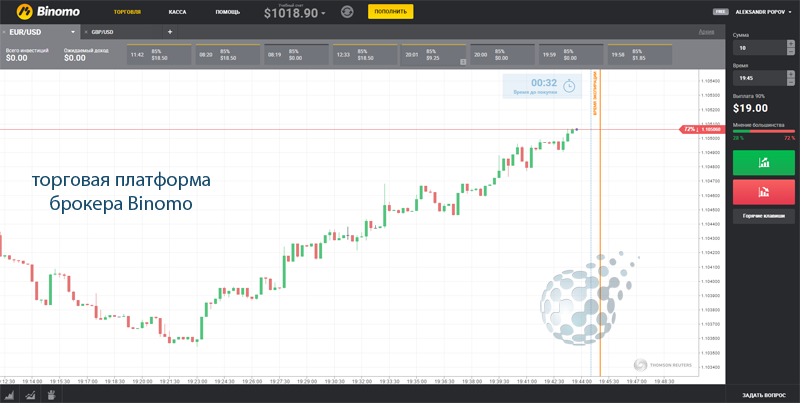
Task: Click the red 72% current price label
Action: tap(702, 130)
